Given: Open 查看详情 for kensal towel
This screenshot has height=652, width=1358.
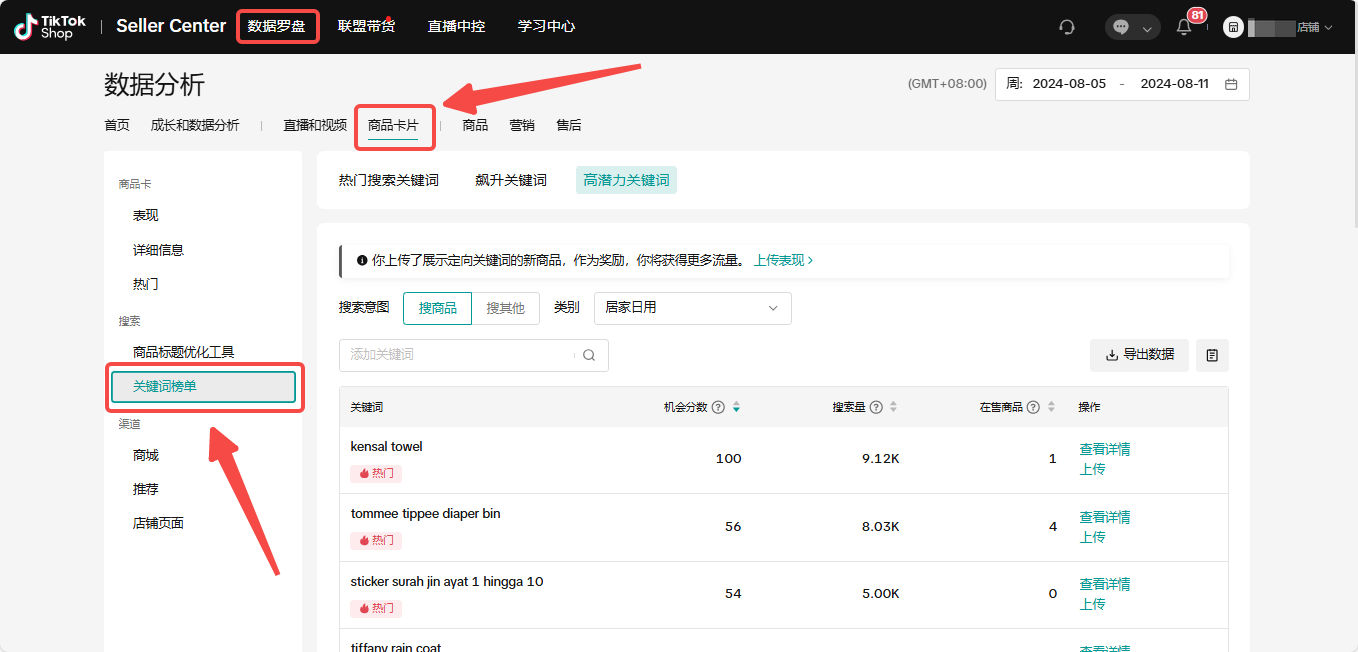Looking at the screenshot, I should [1104, 449].
